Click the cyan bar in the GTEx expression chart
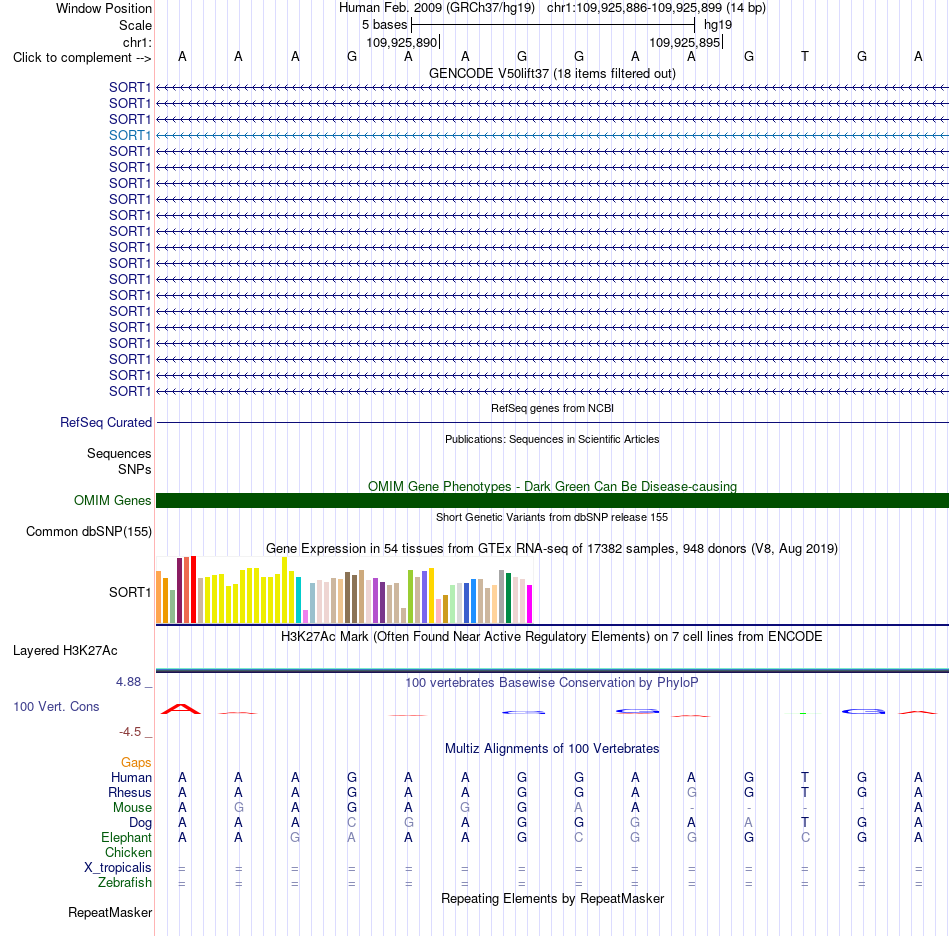950x936 pixels. [x=299, y=600]
